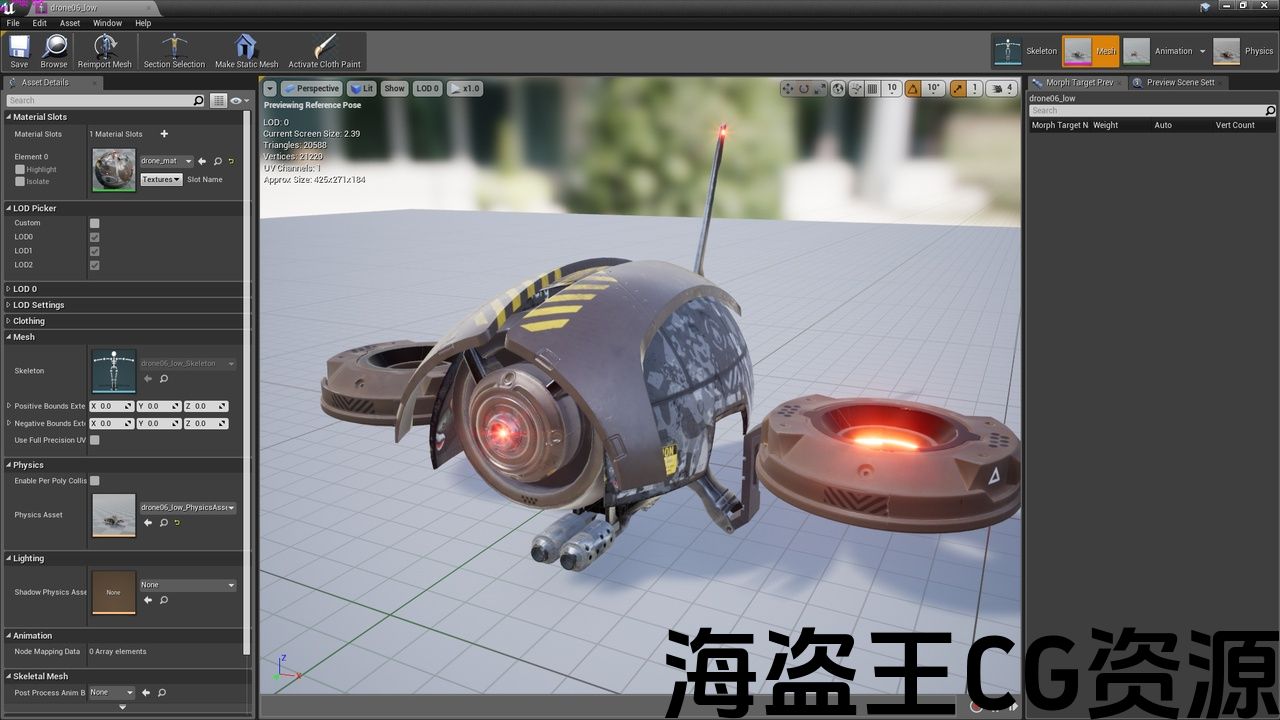Enable the Highlight checkbox for Element 0

20,170
